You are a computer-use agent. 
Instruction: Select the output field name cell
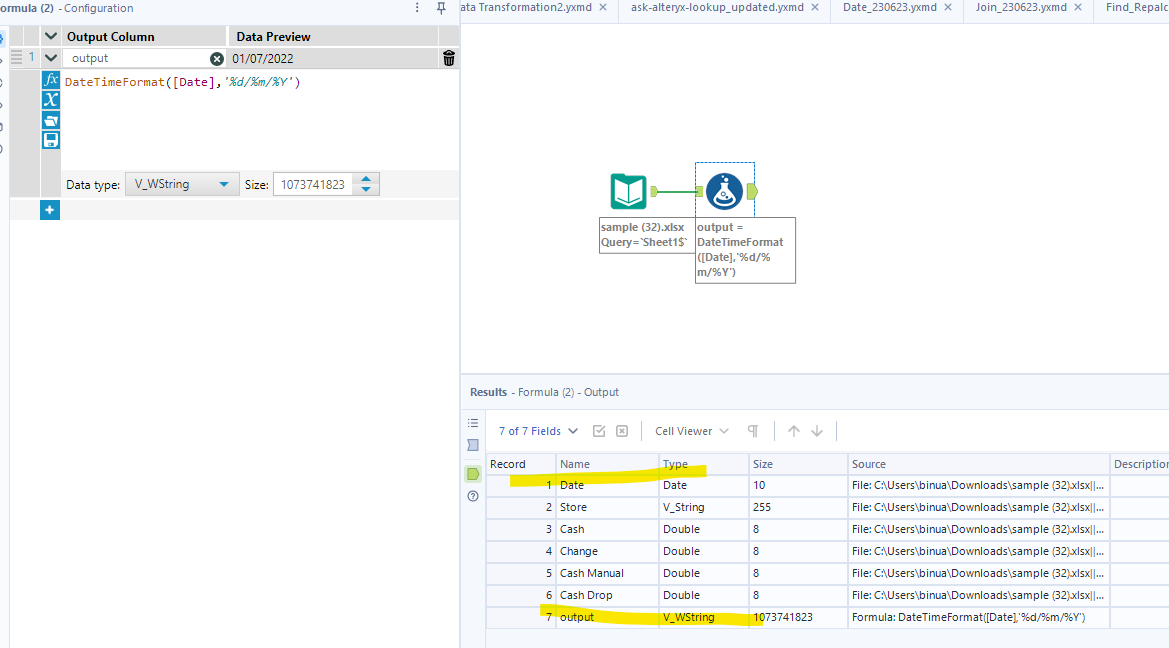607,617
